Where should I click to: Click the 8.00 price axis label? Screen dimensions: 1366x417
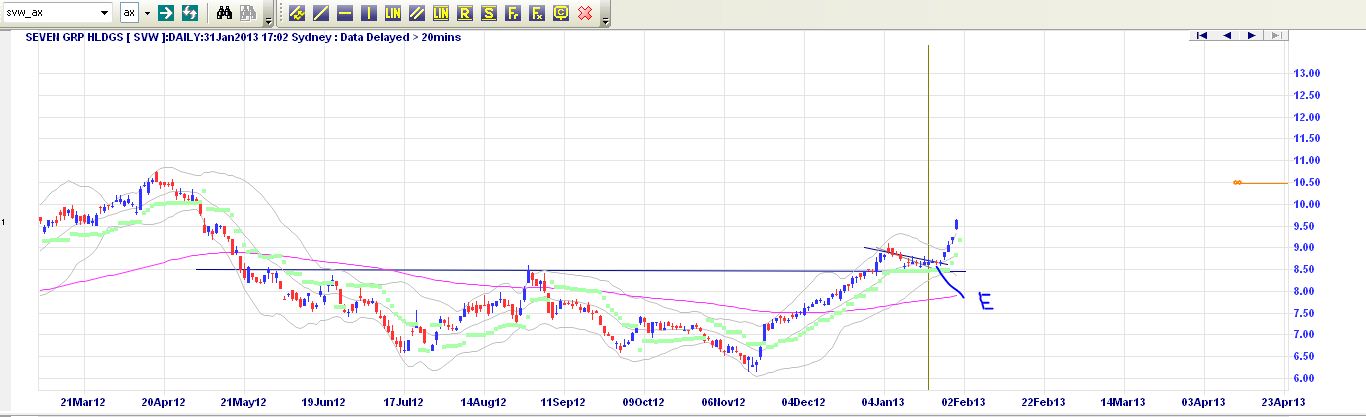[1306, 291]
